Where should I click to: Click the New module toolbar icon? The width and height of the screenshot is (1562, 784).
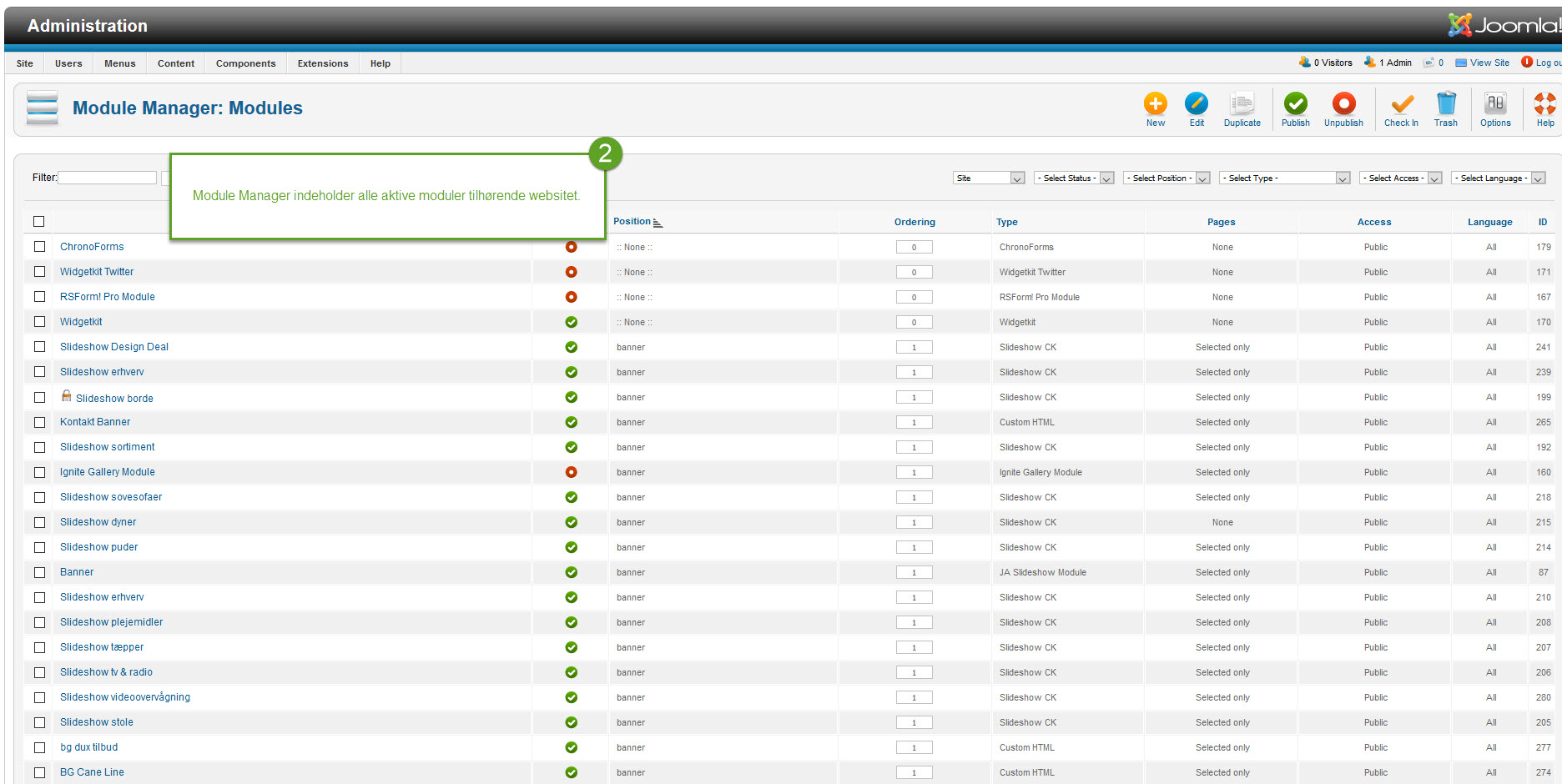(x=1155, y=103)
